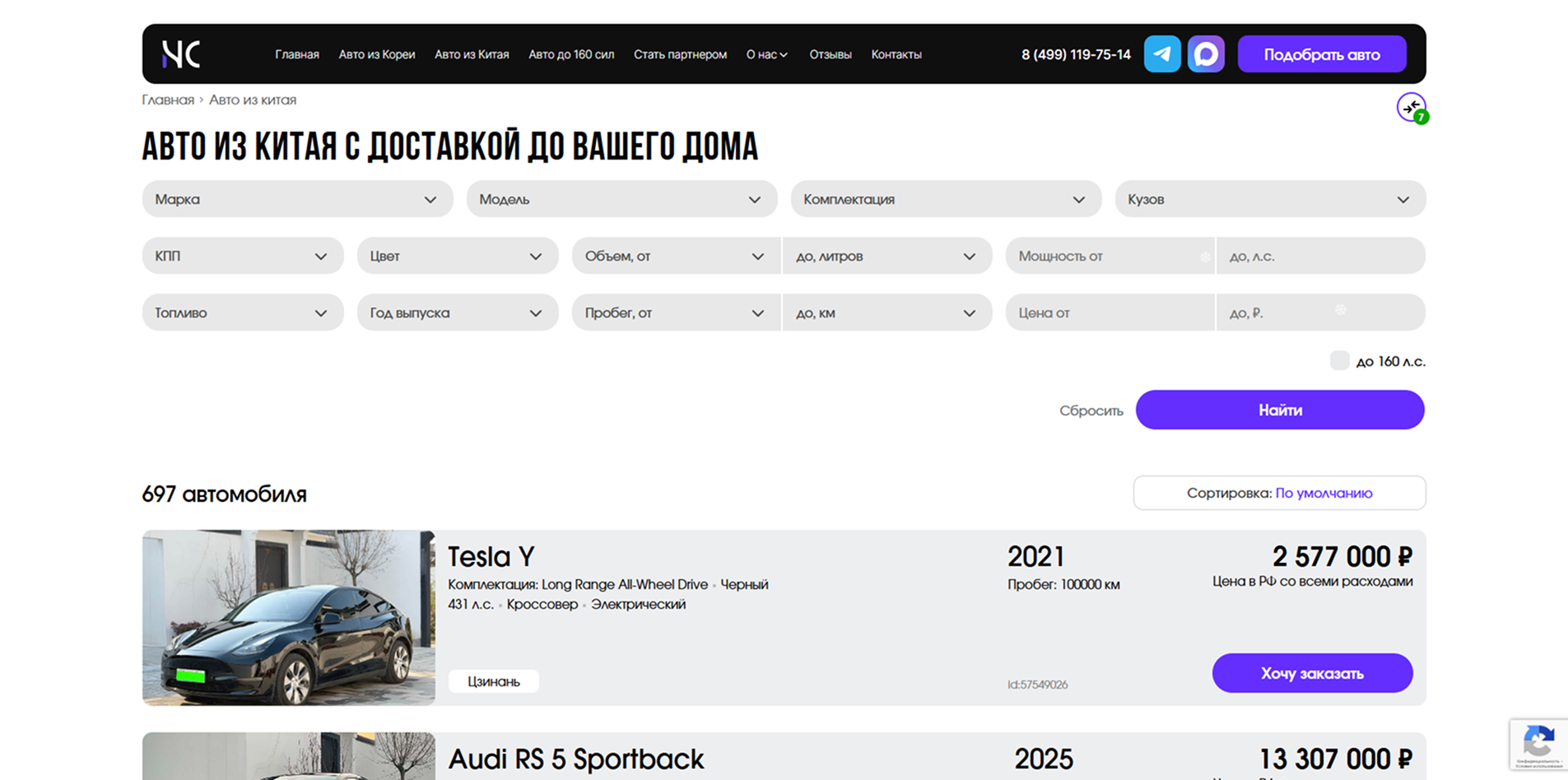This screenshot has width=1568, height=780.
Task: Go to Авто из Кореи menu item
Action: (376, 53)
